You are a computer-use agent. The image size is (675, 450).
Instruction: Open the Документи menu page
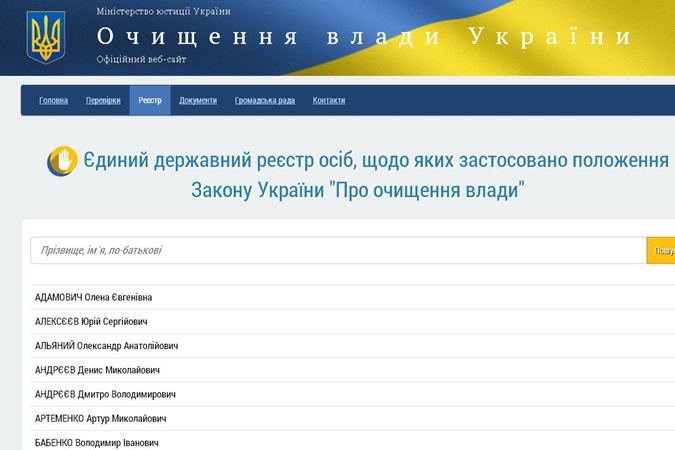(x=198, y=101)
